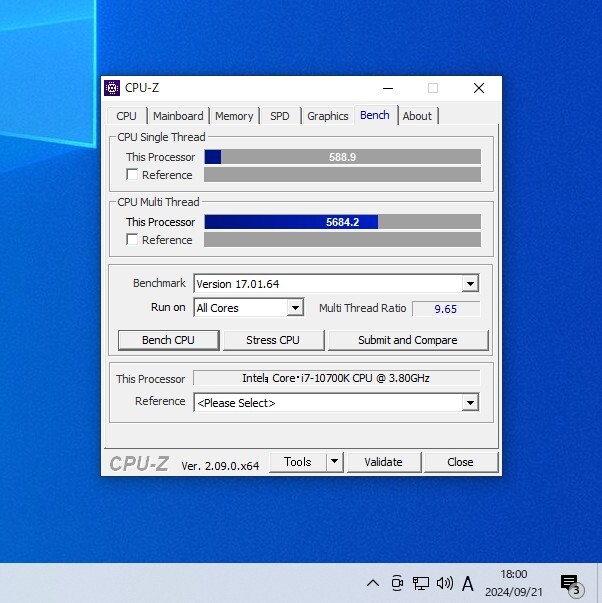Open the notification action center icon
602x603 pixels.
coord(571,584)
